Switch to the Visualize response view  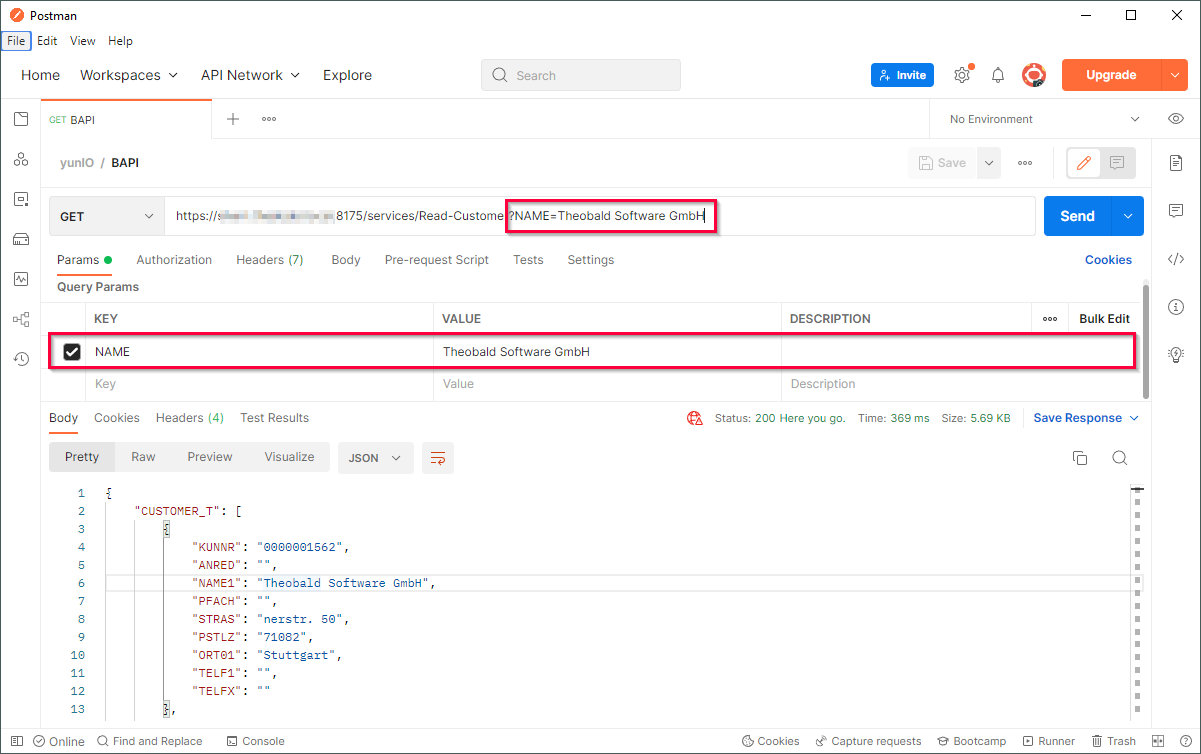[x=289, y=457]
